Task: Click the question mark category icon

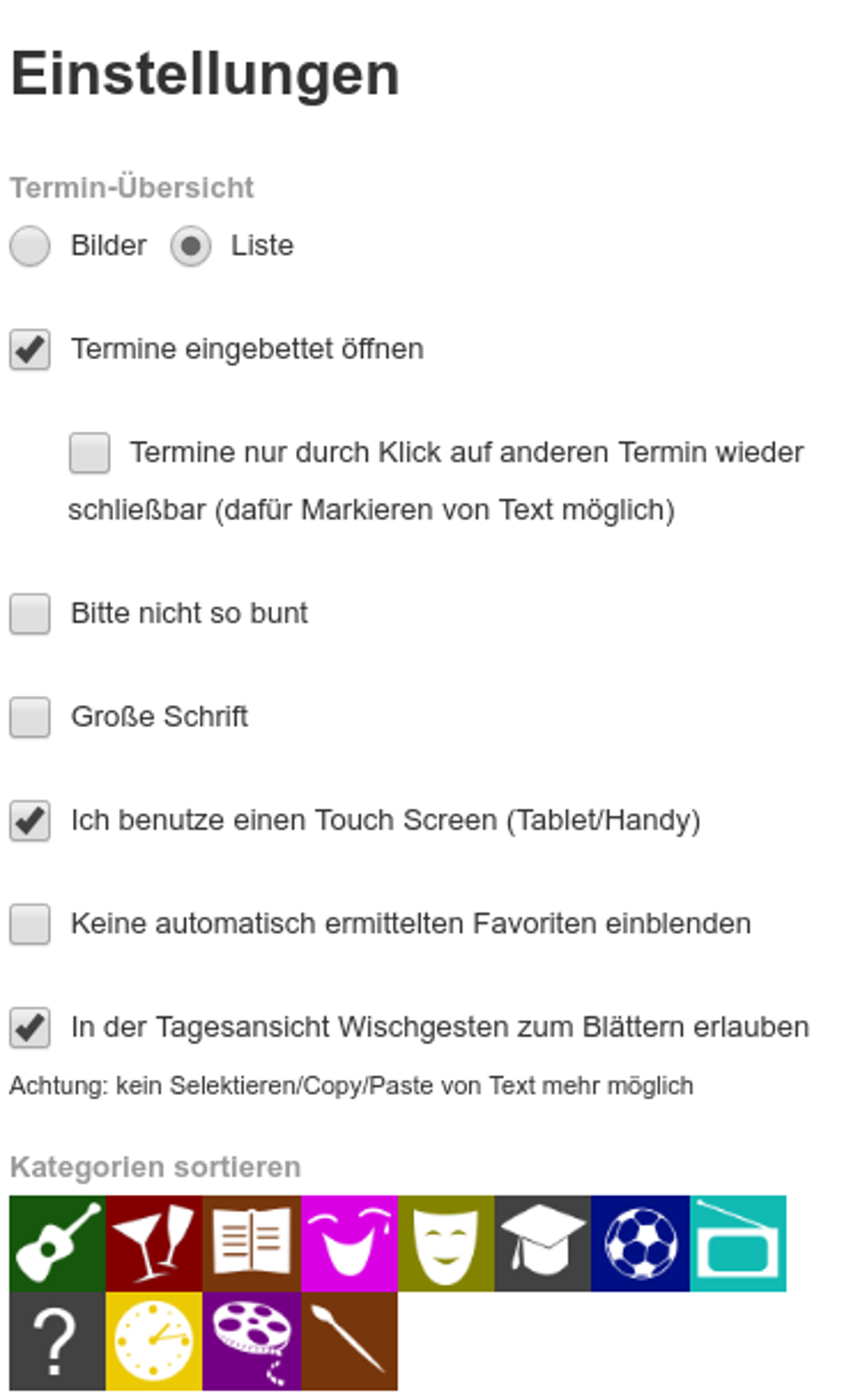Action: point(57,1341)
